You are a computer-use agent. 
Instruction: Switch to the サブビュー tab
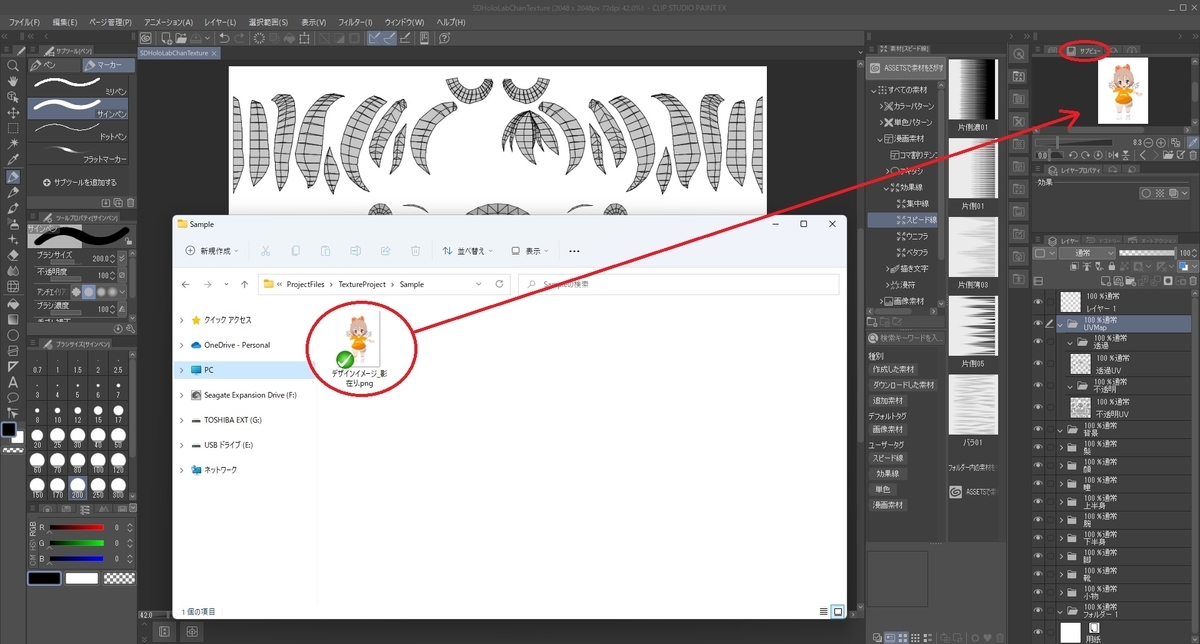coord(1088,50)
